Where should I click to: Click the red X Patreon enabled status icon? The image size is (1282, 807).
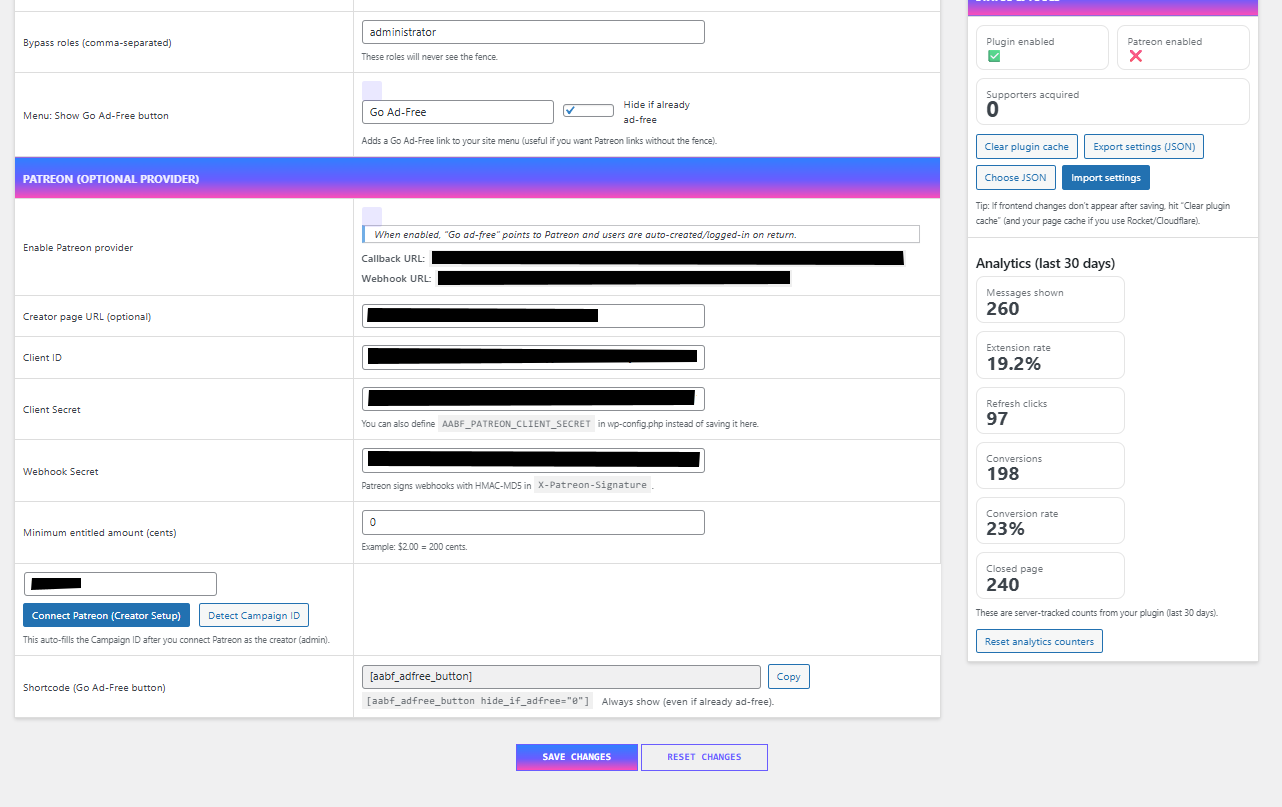click(x=1136, y=56)
